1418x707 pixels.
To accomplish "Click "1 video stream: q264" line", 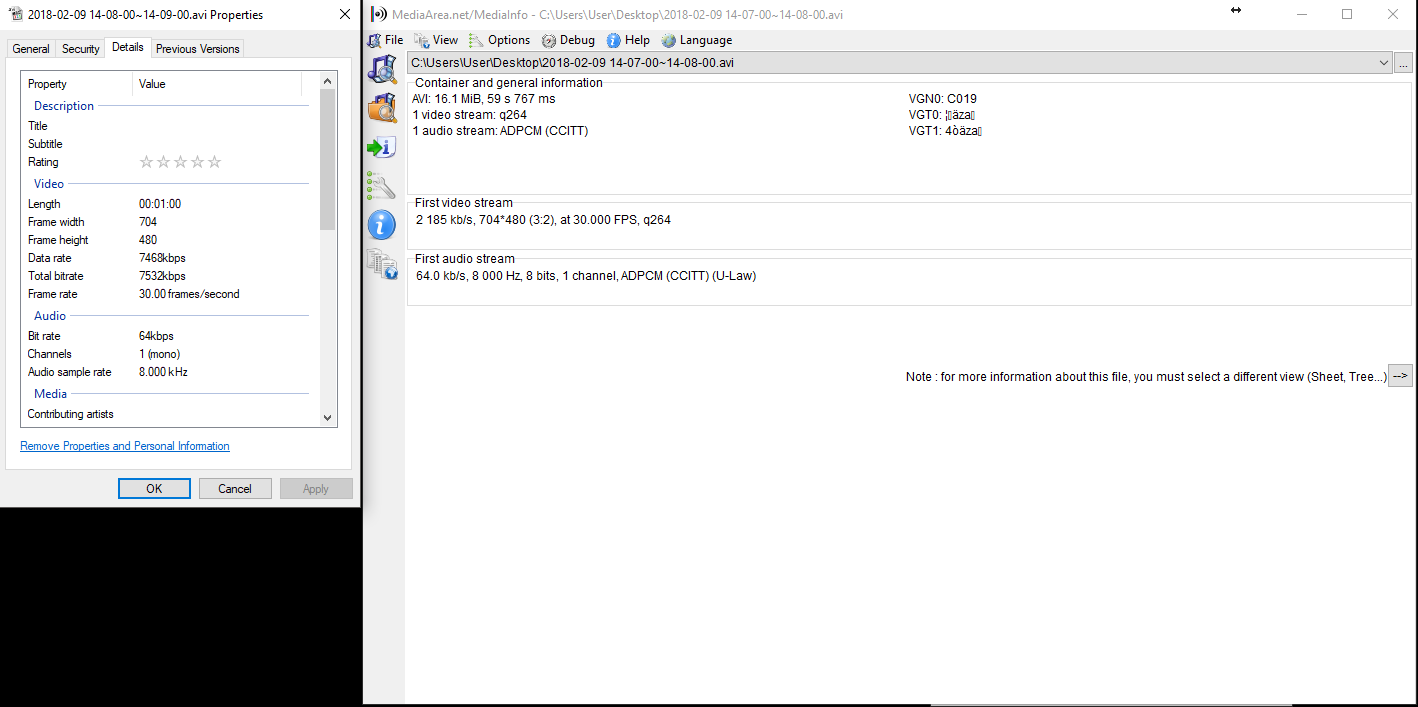I will point(470,115).
